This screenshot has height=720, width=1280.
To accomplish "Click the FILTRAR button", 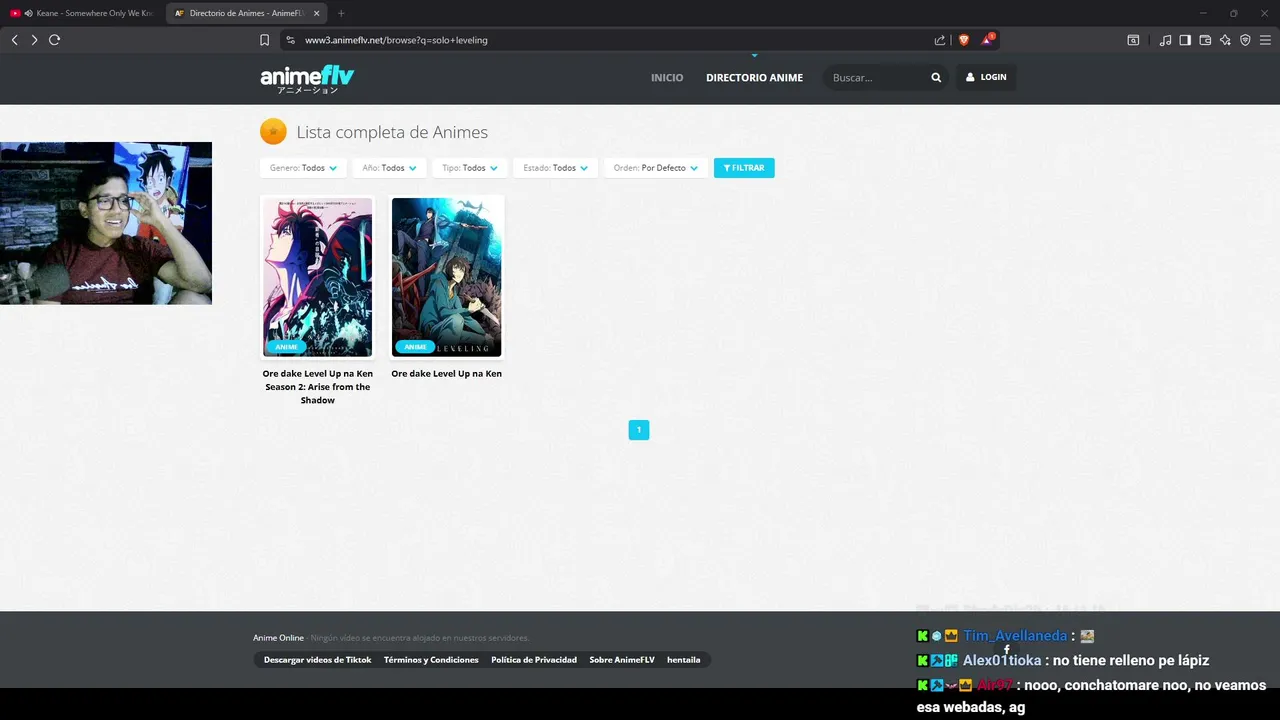I will point(744,168).
